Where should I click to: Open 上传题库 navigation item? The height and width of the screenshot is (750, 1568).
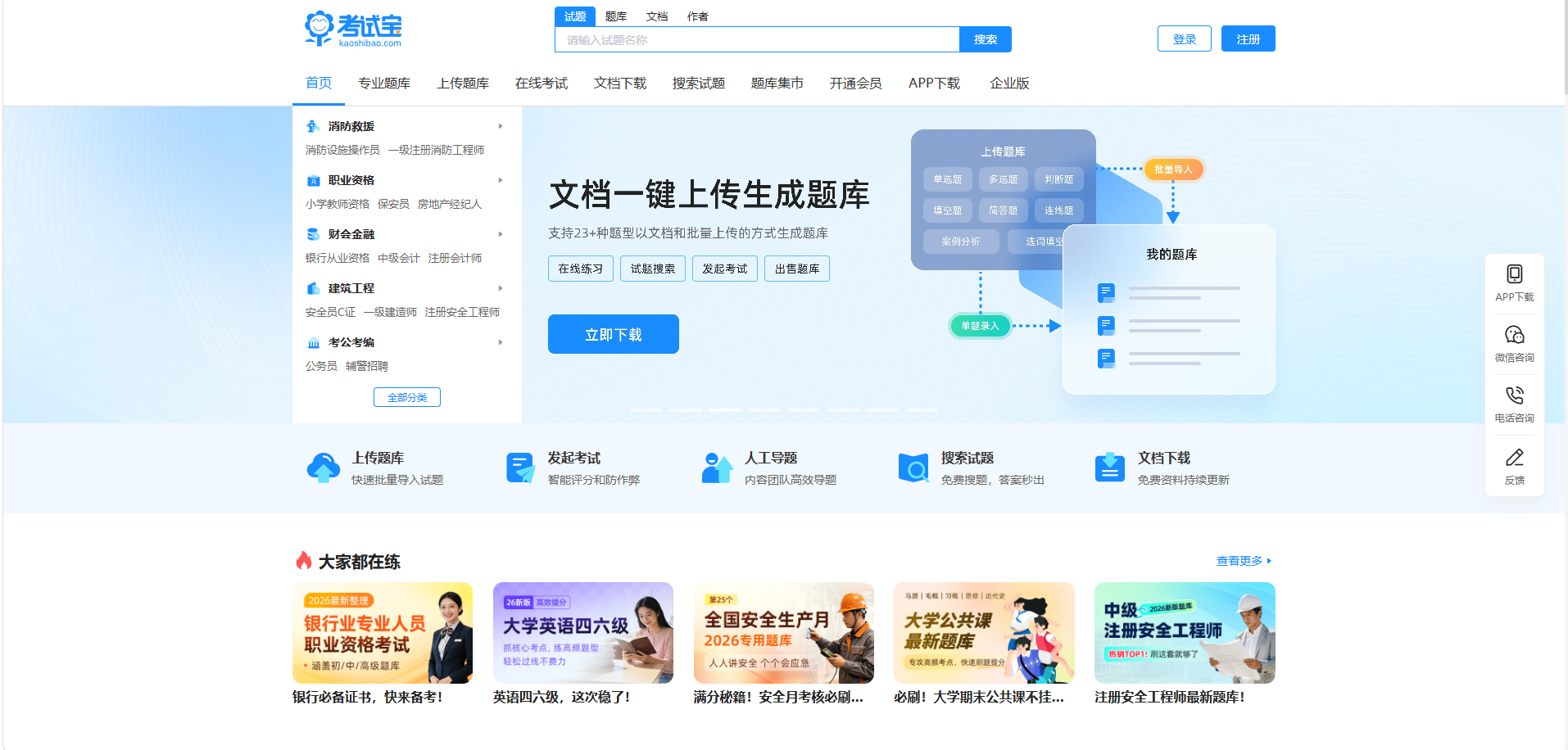(x=463, y=83)
